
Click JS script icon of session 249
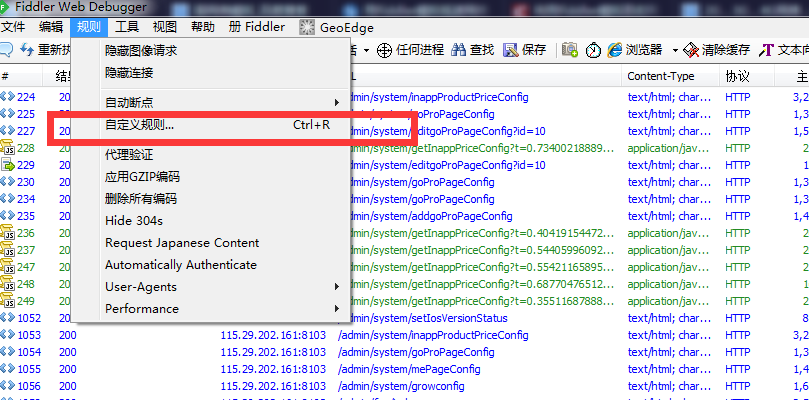tap(7, 300)
